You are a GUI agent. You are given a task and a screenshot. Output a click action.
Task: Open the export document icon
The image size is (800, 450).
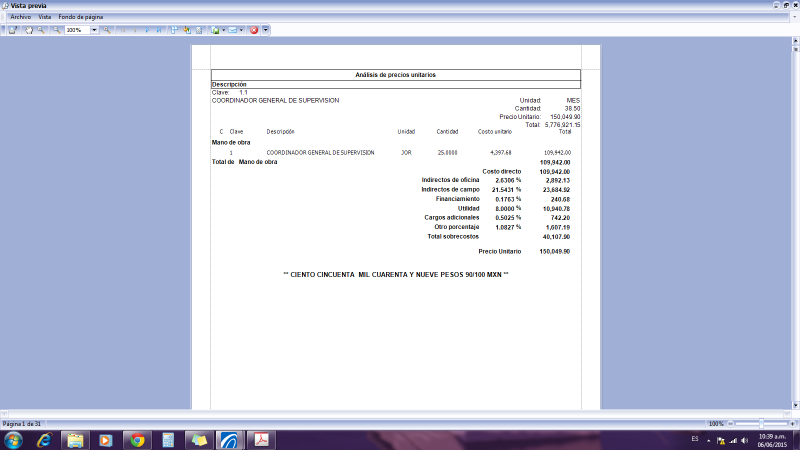click(214, 30)
